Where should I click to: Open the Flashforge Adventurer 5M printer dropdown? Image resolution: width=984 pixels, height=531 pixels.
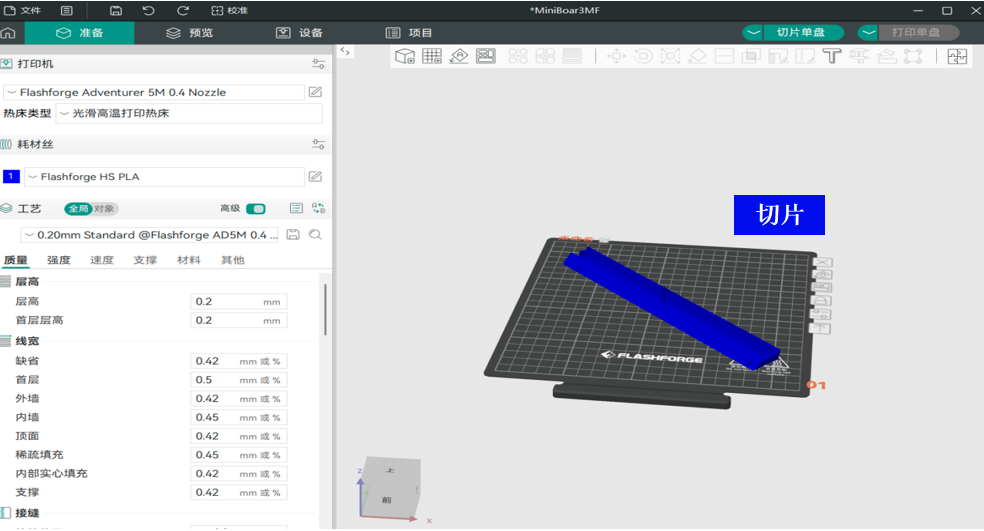point(154,92)
